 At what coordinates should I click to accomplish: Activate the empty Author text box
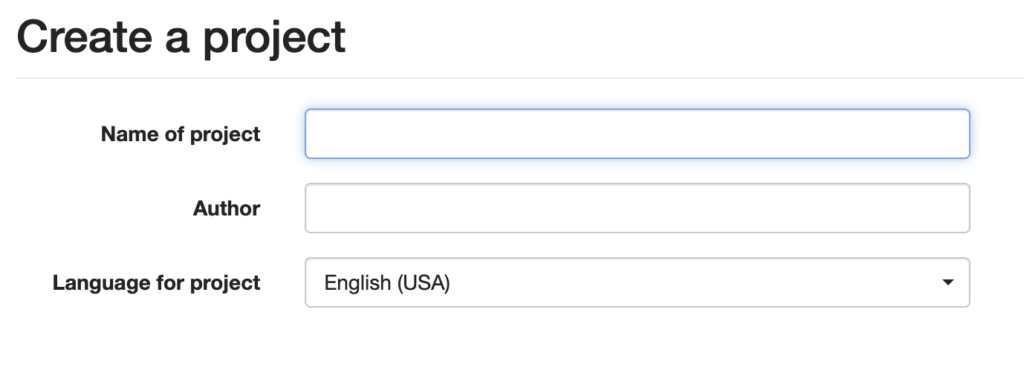click(637, 208)
